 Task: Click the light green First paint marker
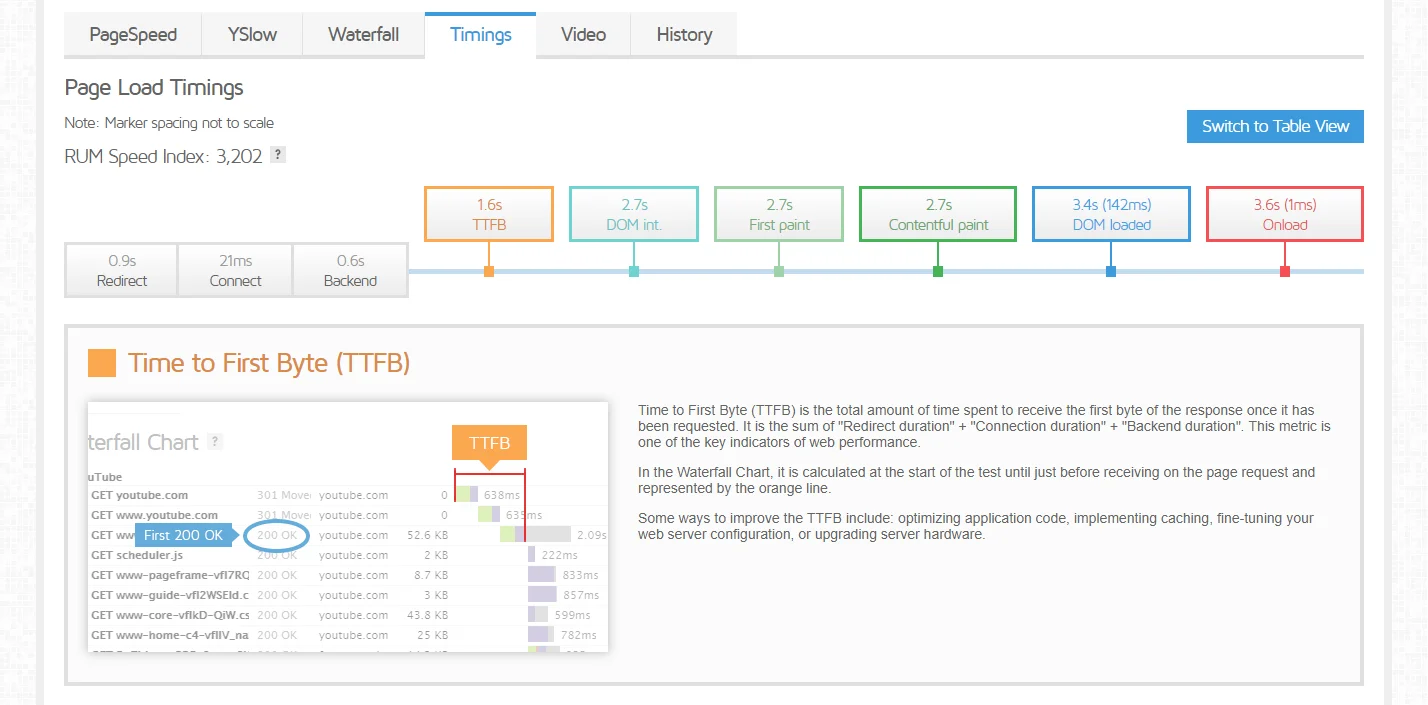click(779, 271)
